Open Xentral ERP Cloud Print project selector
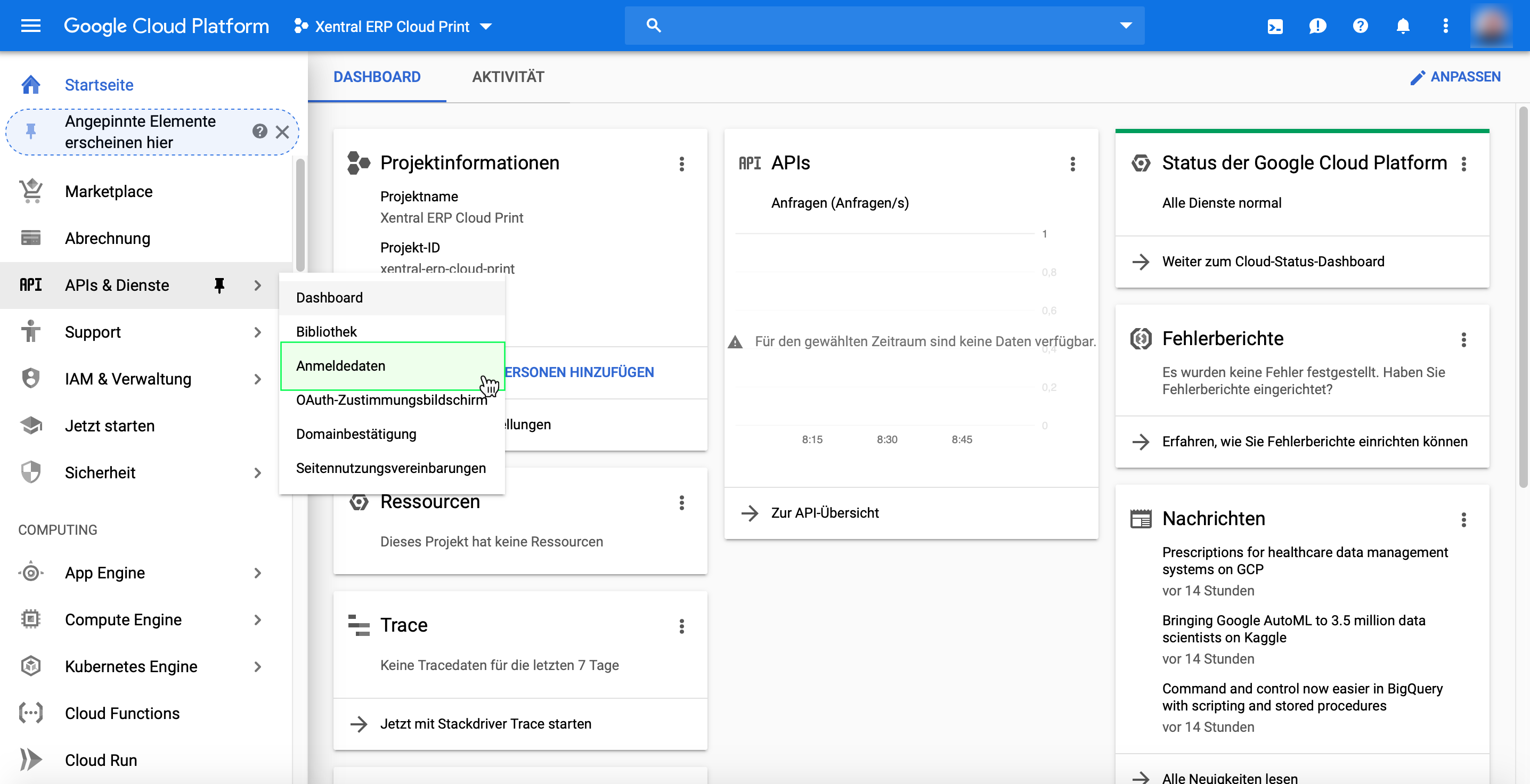Screen dimensions: 1530x784 coord(393,26)
